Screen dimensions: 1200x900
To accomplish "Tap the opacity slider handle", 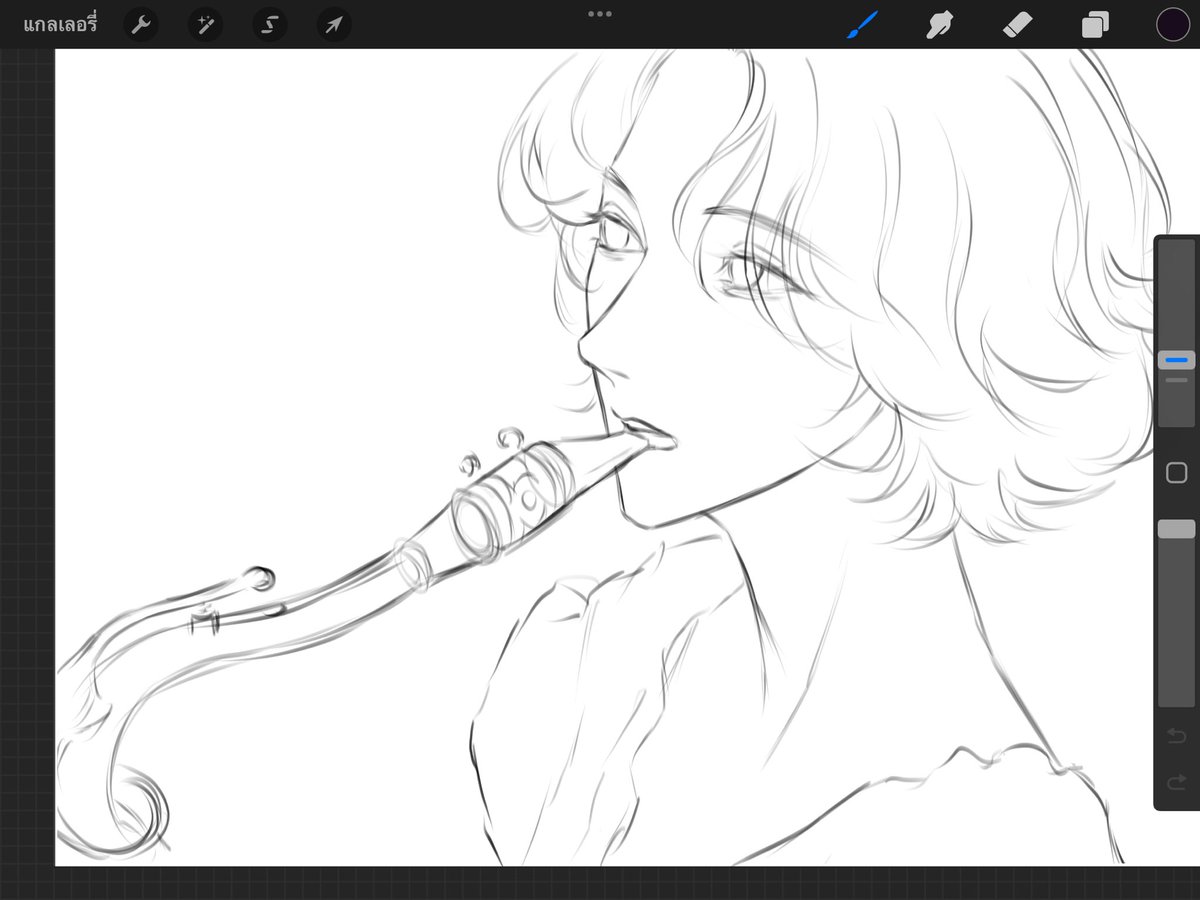I will coord(1176,528).
